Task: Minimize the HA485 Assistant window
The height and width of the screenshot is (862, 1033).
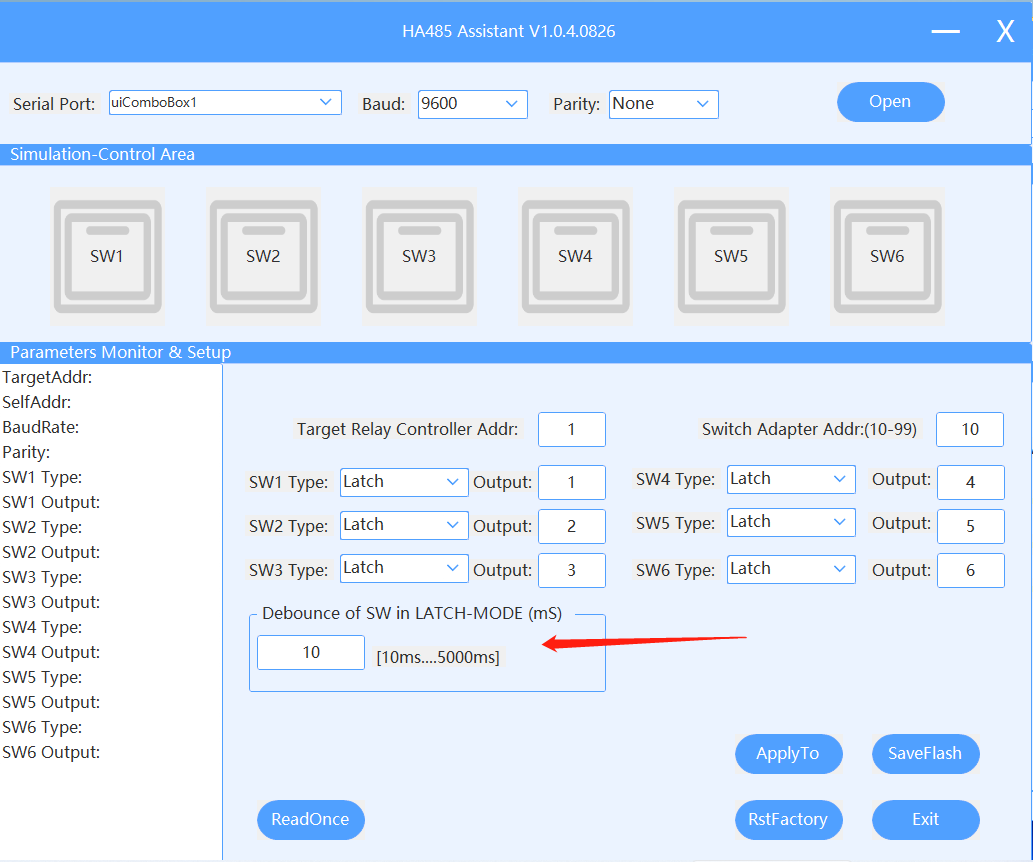Action: 945,32
